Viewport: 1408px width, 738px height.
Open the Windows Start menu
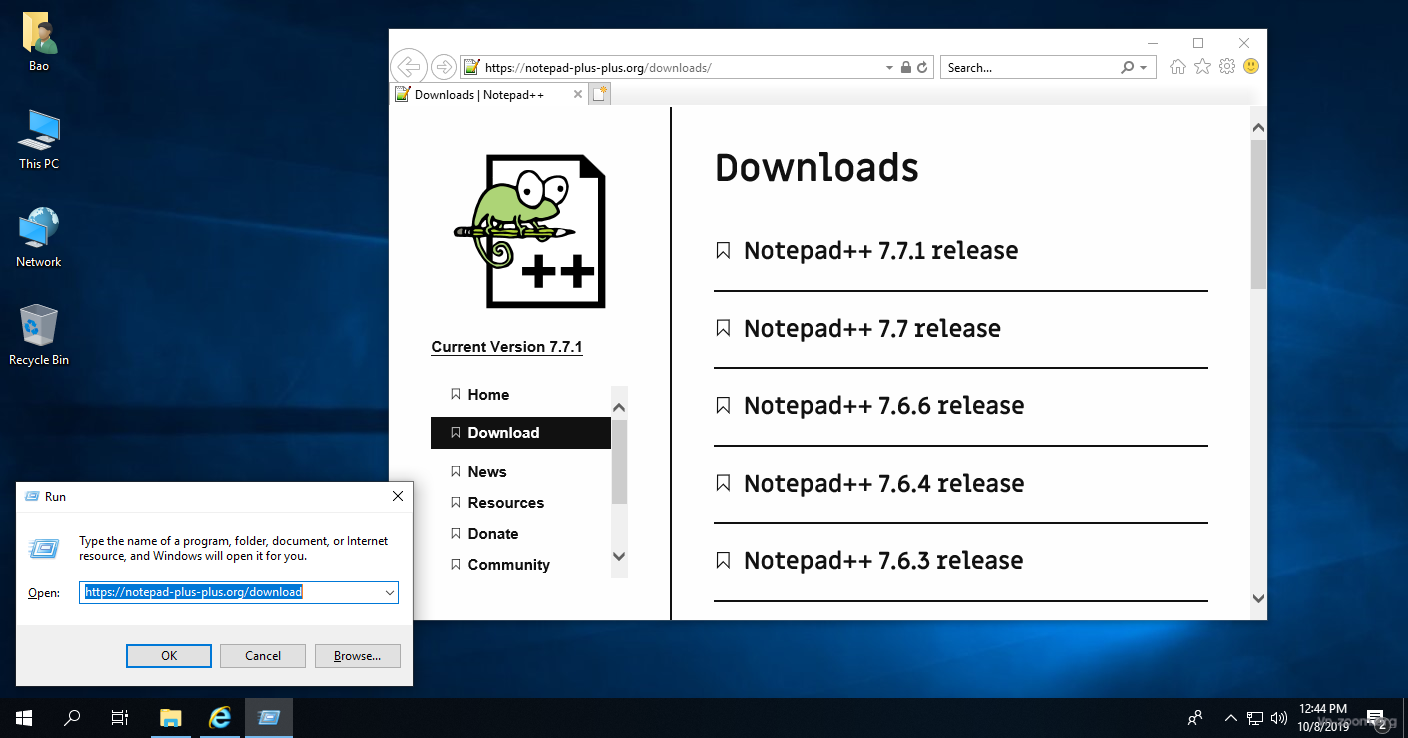(24, 718)
